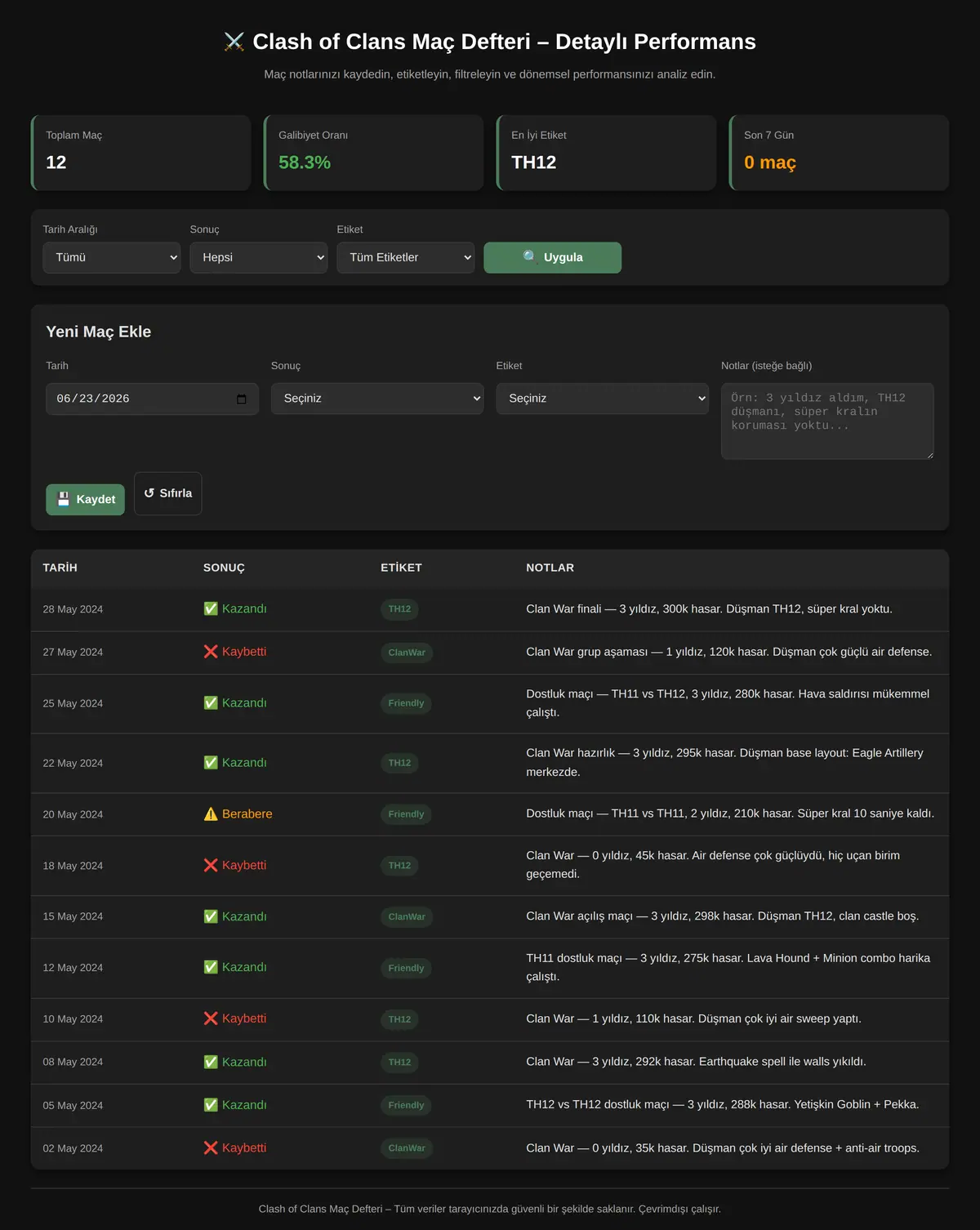Click Friendly tag on 12 May 2024 row
The width and height of the screenshot is (980, 1230).
[x=406, y=968]
